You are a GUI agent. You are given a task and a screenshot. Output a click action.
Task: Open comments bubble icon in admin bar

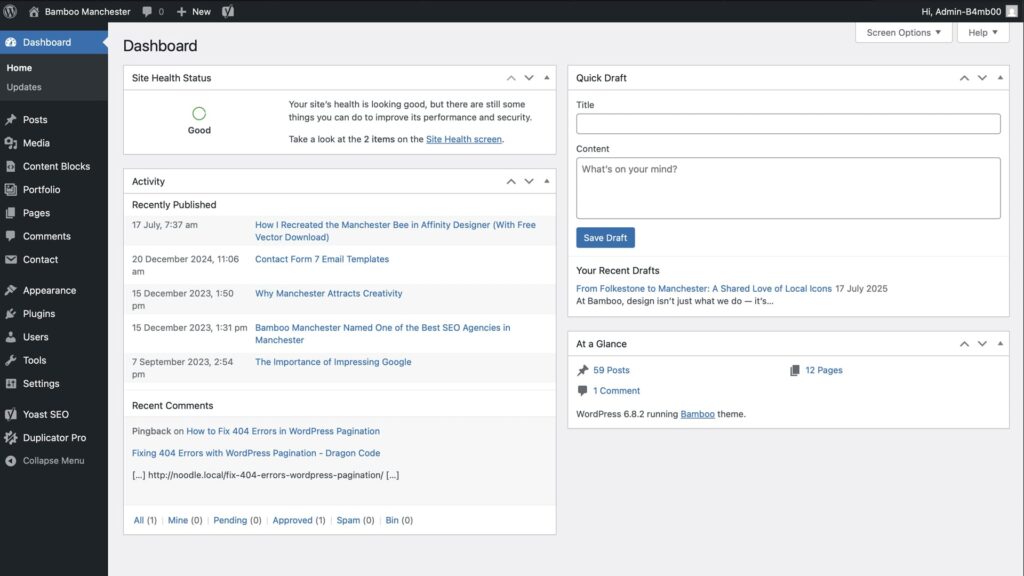147,11
